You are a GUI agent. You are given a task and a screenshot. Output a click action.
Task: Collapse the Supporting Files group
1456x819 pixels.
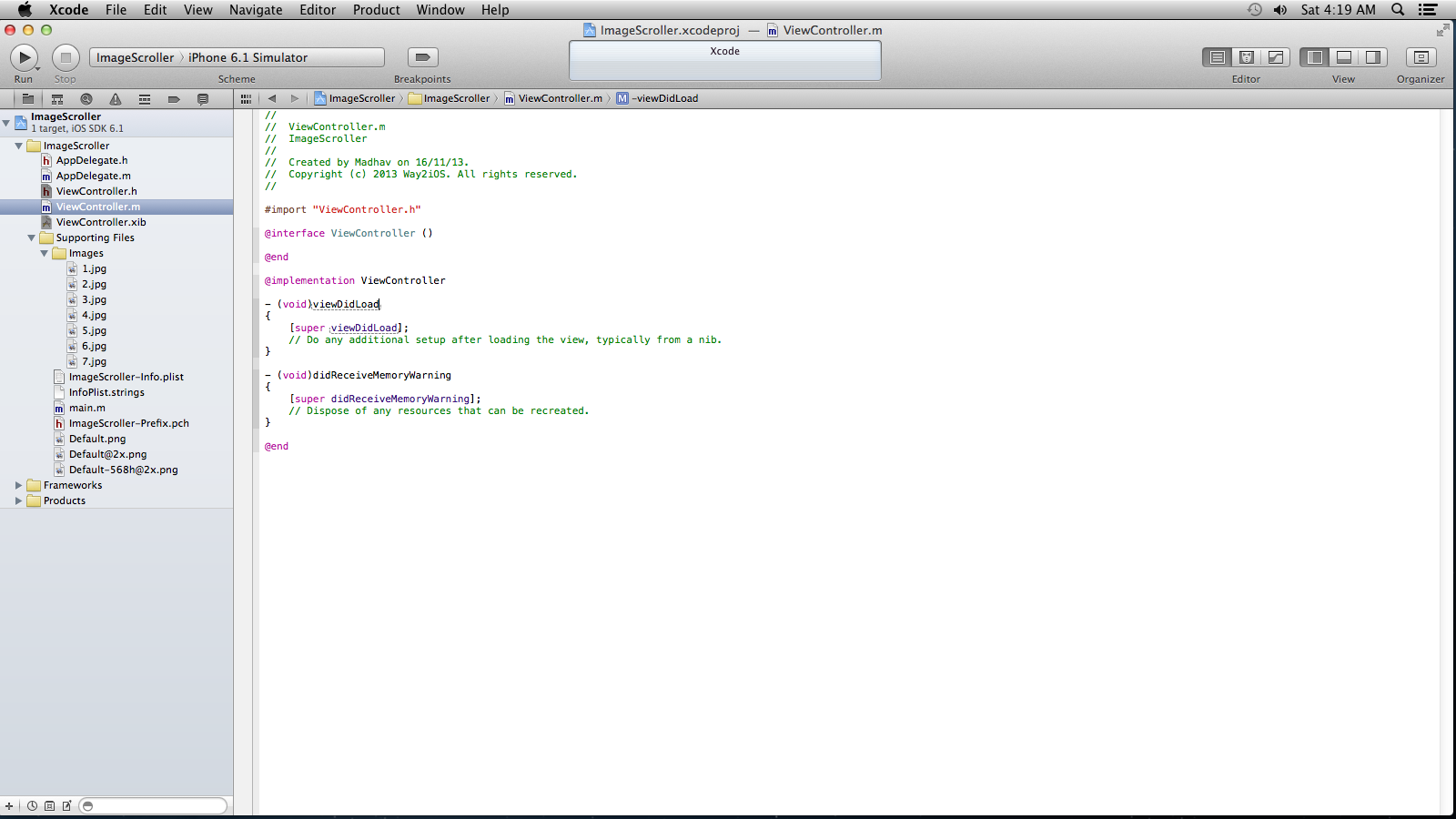[31, 238]
